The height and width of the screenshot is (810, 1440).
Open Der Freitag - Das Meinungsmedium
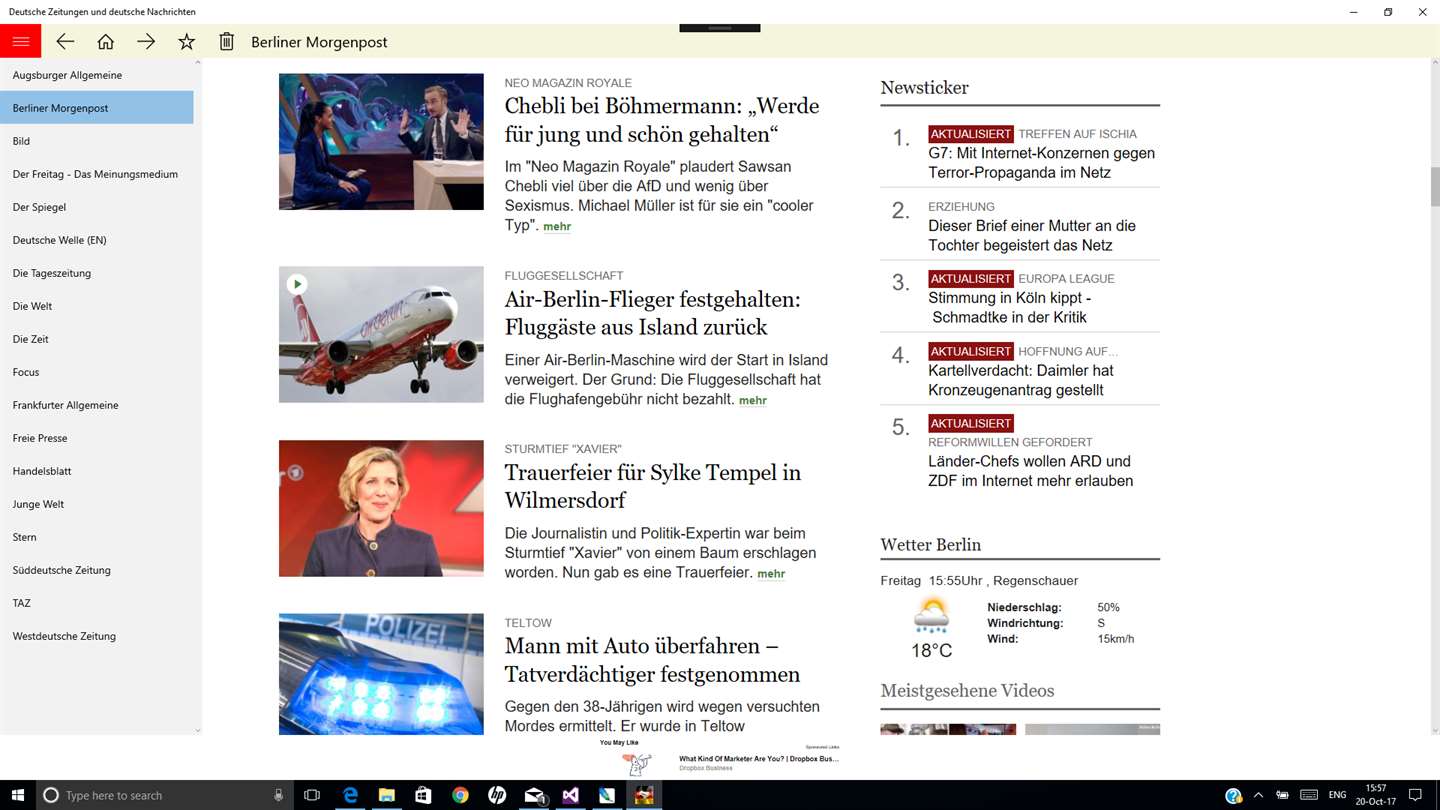tap(97, 174)
